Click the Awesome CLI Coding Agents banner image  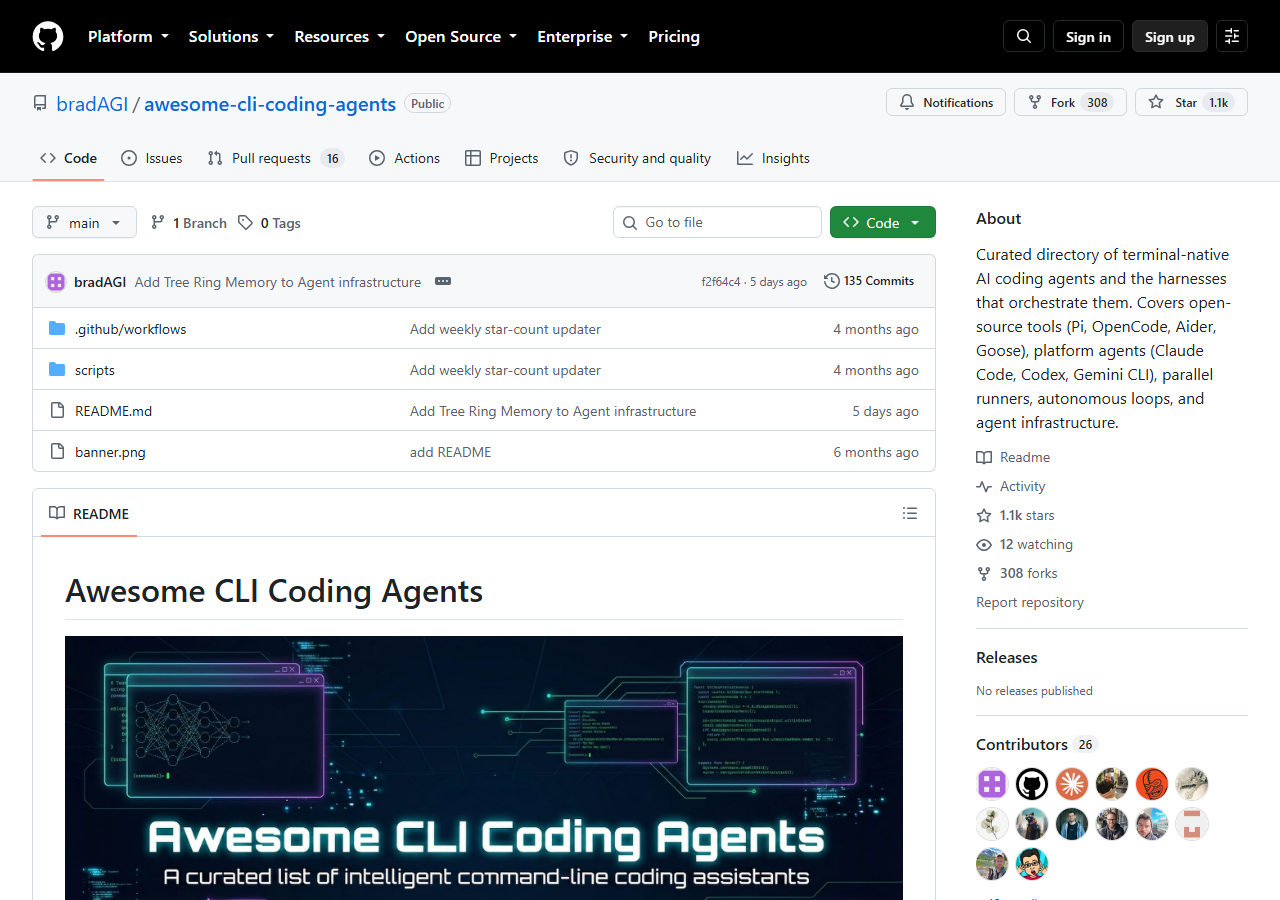[484, 768]
